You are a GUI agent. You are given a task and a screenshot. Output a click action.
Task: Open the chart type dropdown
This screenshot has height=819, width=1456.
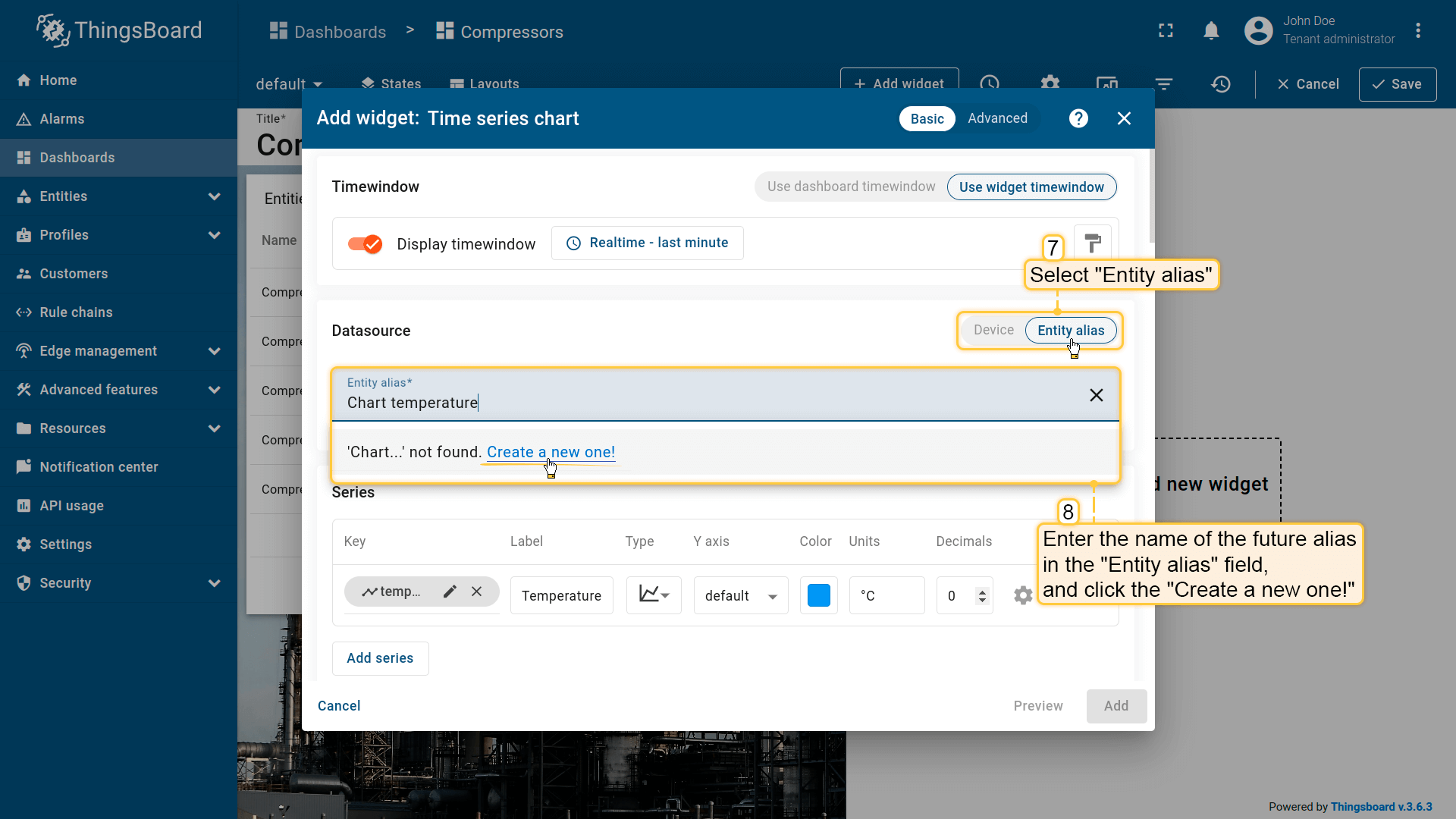click(x=654, y=595)
